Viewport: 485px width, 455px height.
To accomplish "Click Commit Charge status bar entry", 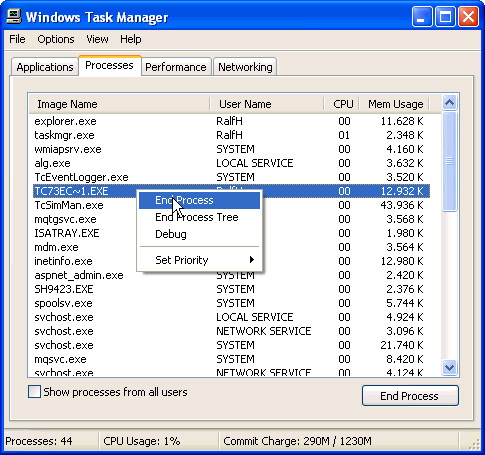I will pyautogui.click(x=297, y=441).
